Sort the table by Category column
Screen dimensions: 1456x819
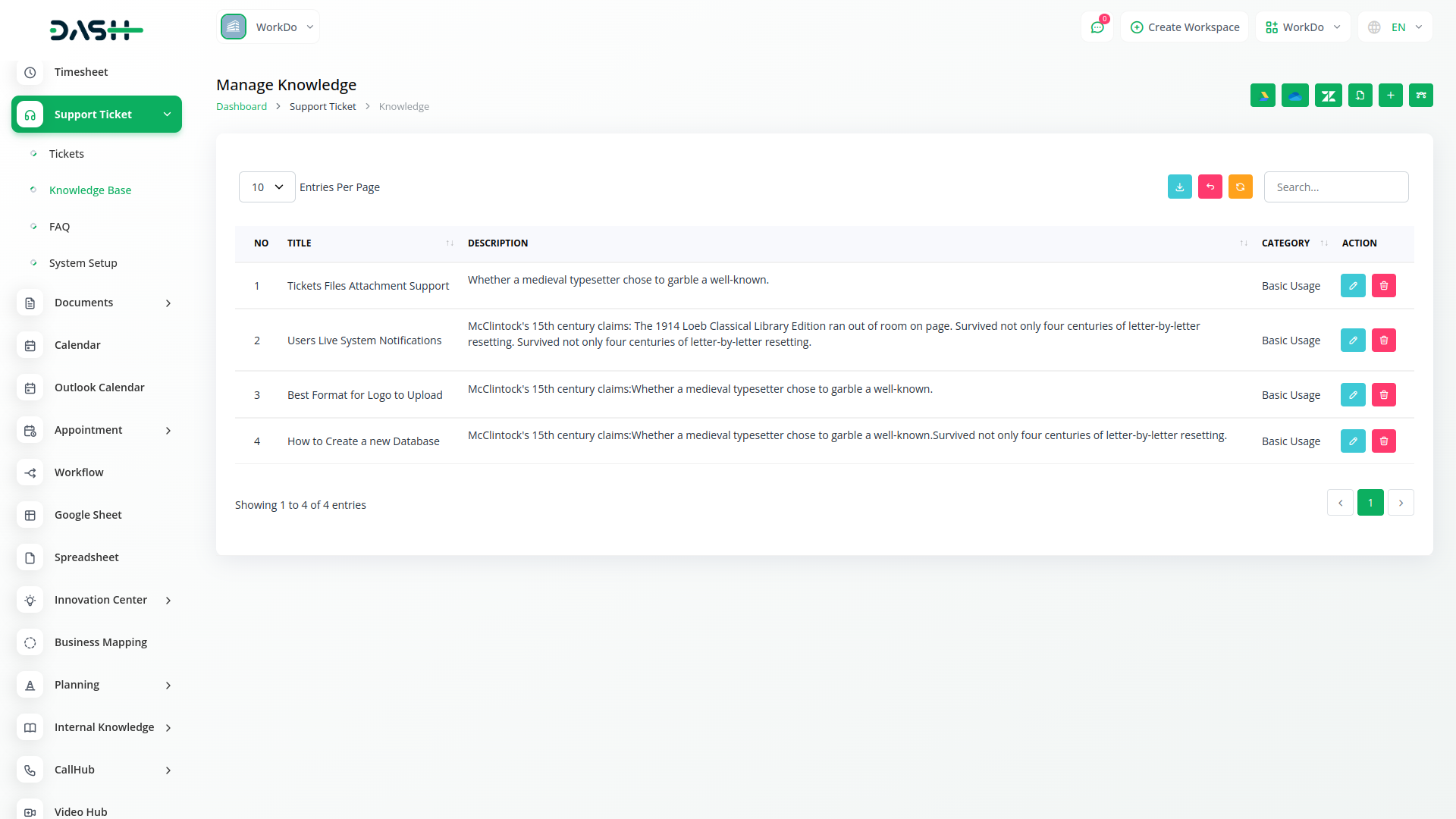click(1294, 243)
